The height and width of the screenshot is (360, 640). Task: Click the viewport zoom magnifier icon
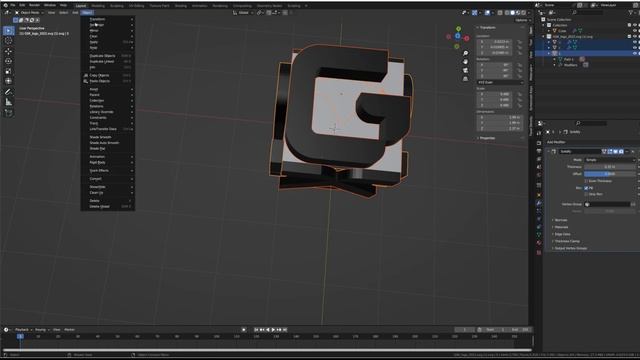coord(465,53)
